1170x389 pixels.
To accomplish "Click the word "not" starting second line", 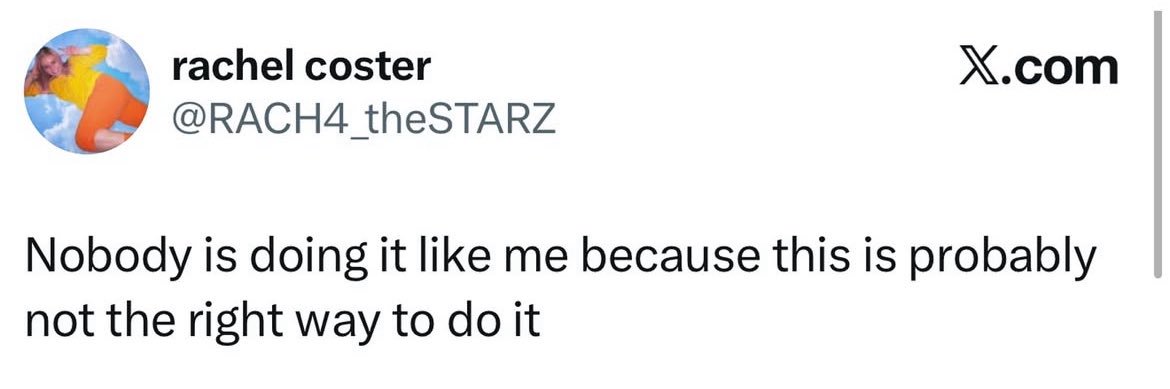I will pyautogui.click(x=55, y=324).
